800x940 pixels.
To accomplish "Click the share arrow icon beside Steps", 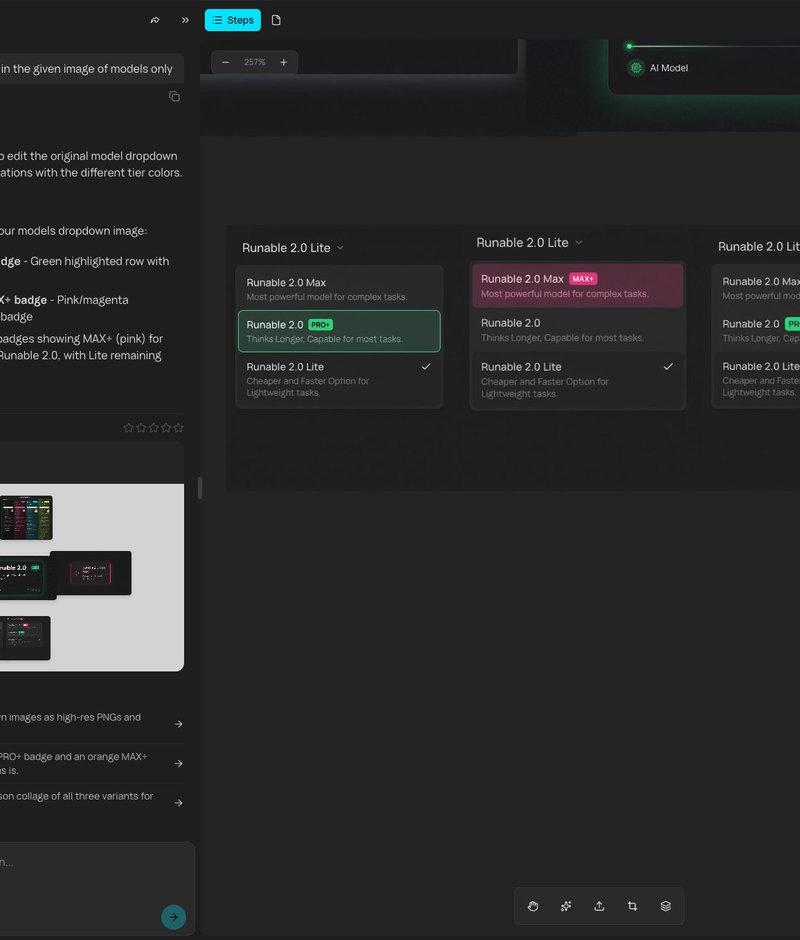I will [155, 20].
